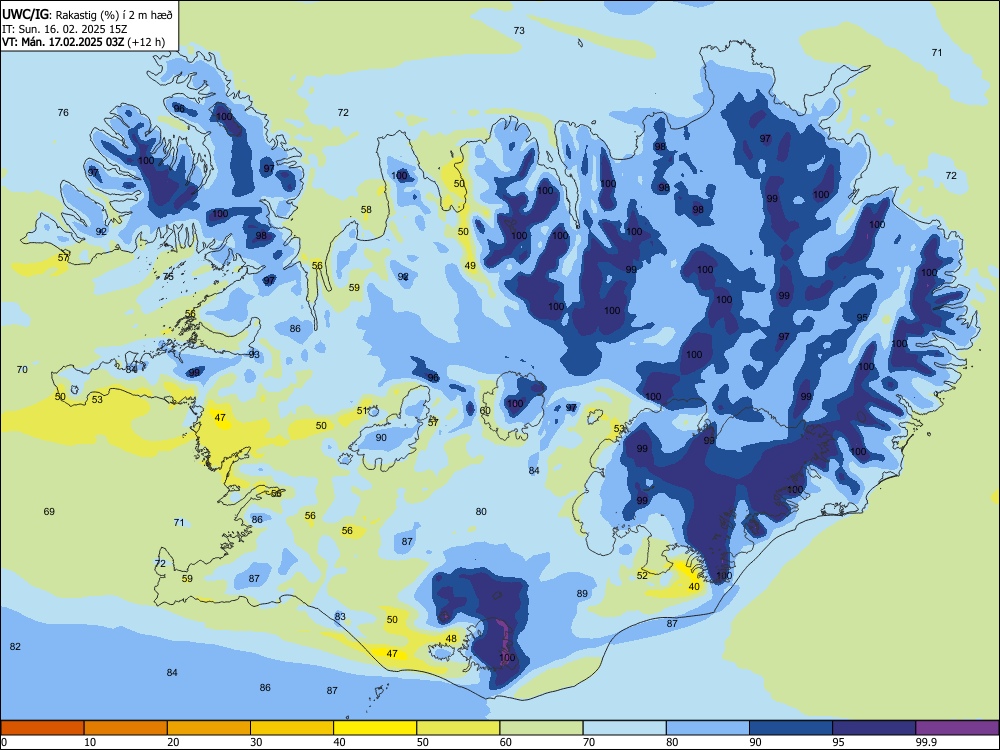The width and height of the screenshot is (1000, 750).
Task: Pick the pale green 60–70 legend swatch
Action: [541, 728]
